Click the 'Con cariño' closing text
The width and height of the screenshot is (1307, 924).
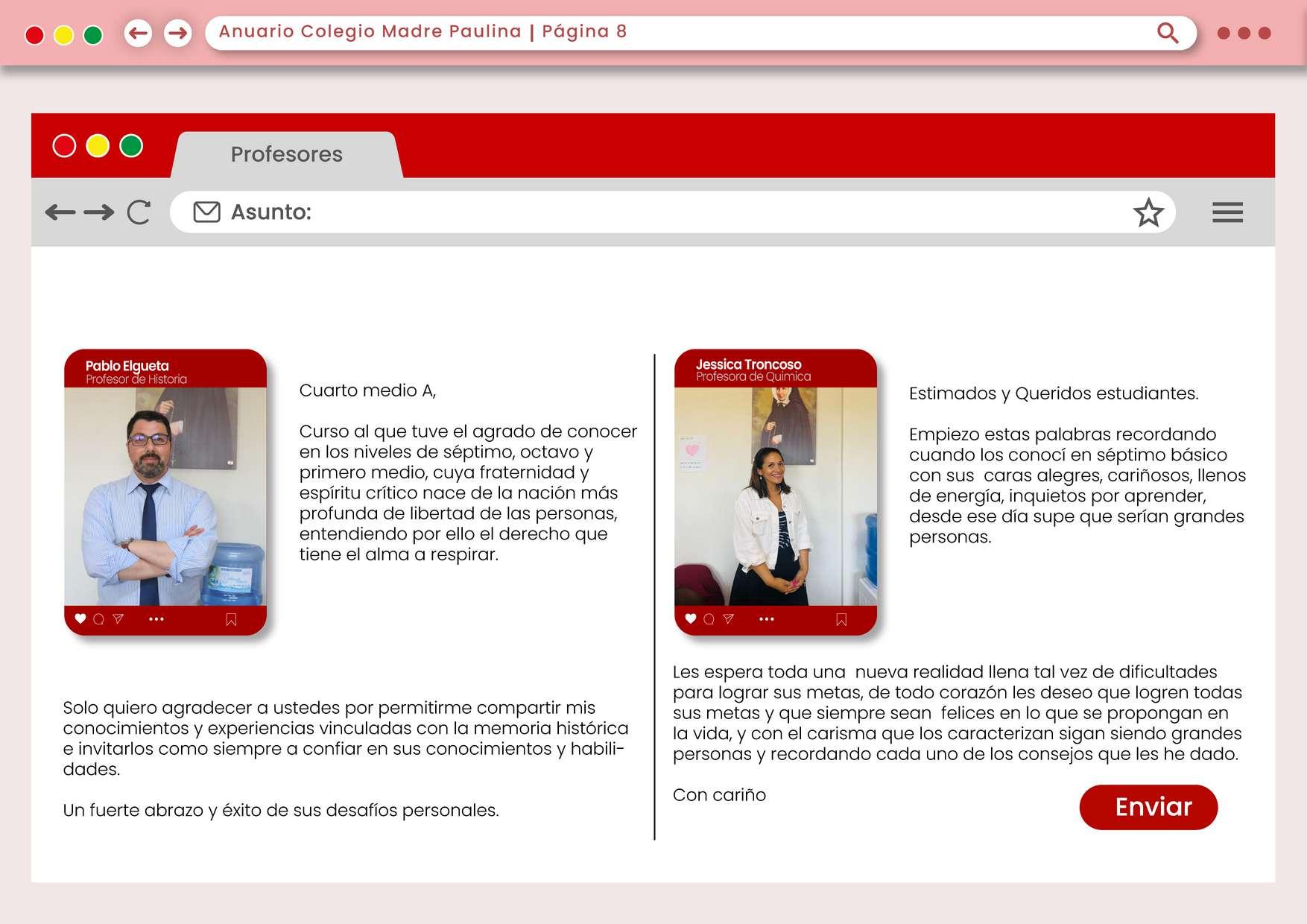tap(719, 795)
